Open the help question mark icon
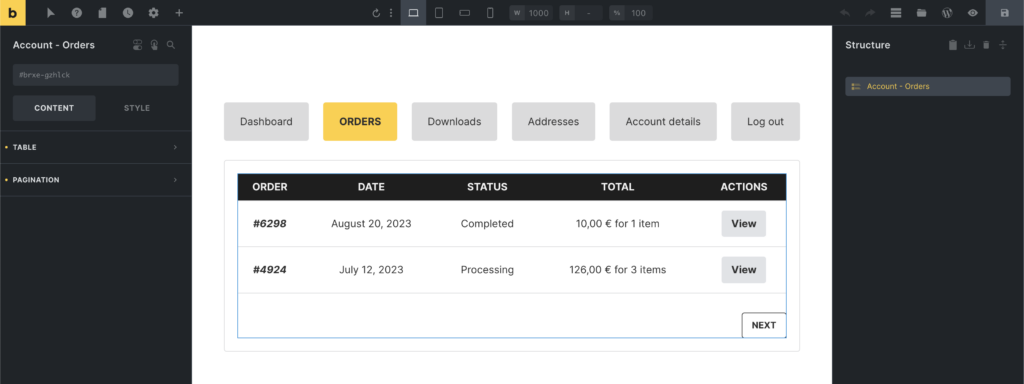The image size is (1024, 384). tap(76, 13)
